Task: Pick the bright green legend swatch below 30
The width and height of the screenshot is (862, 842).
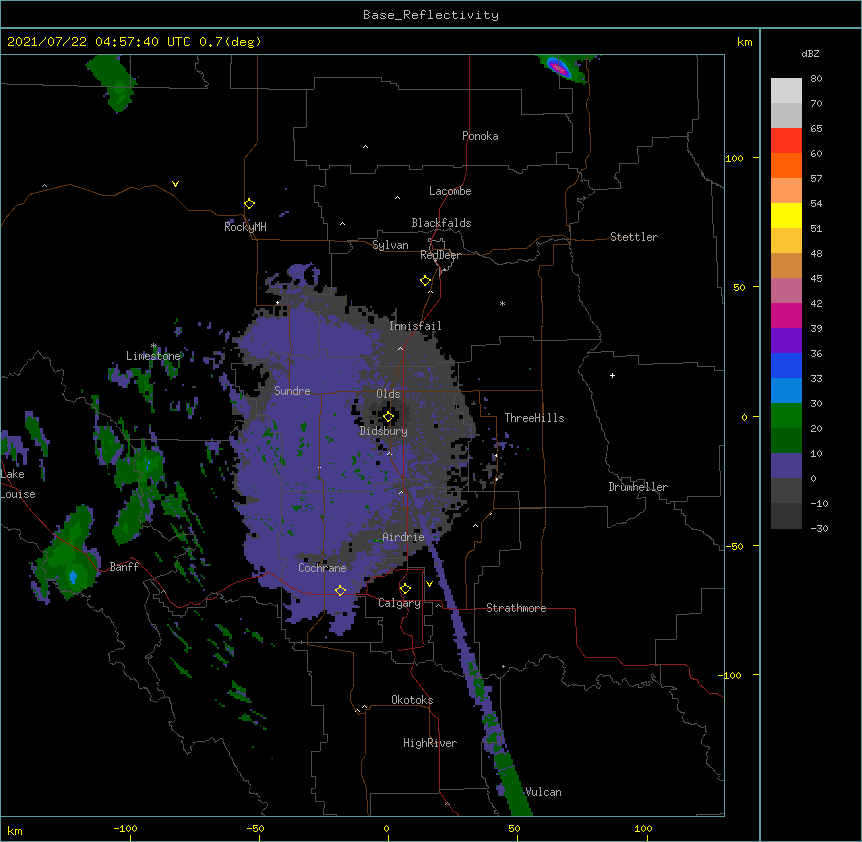Action: [786, 416]
